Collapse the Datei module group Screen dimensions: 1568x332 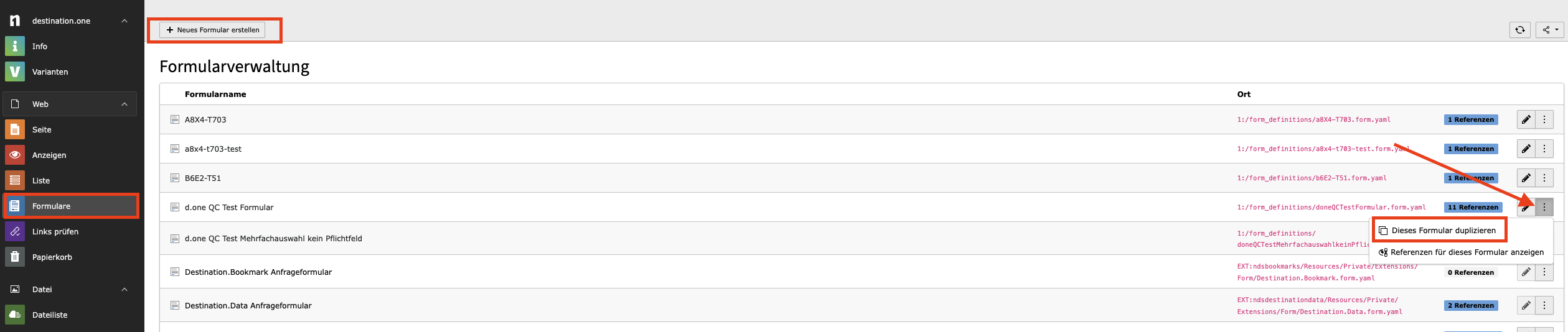point(124,290)
